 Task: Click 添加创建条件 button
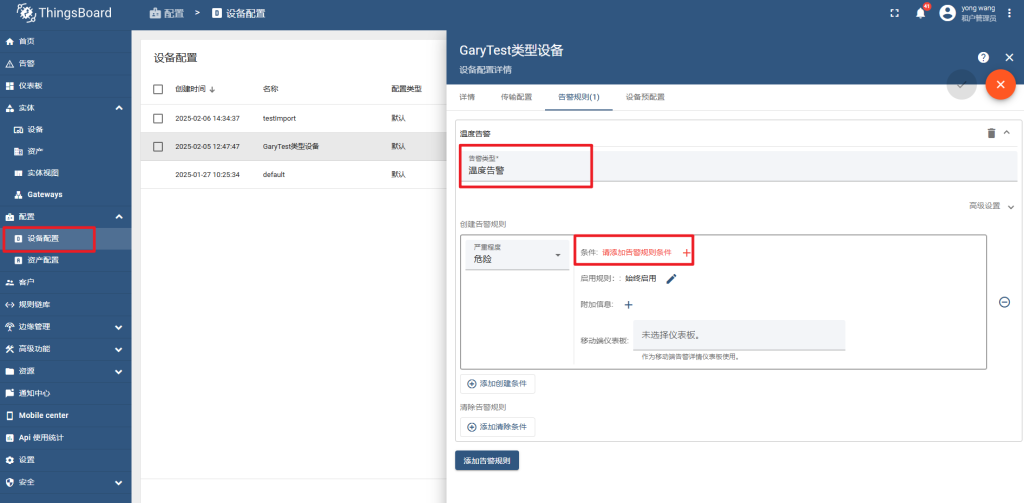[x=498, y=383]
